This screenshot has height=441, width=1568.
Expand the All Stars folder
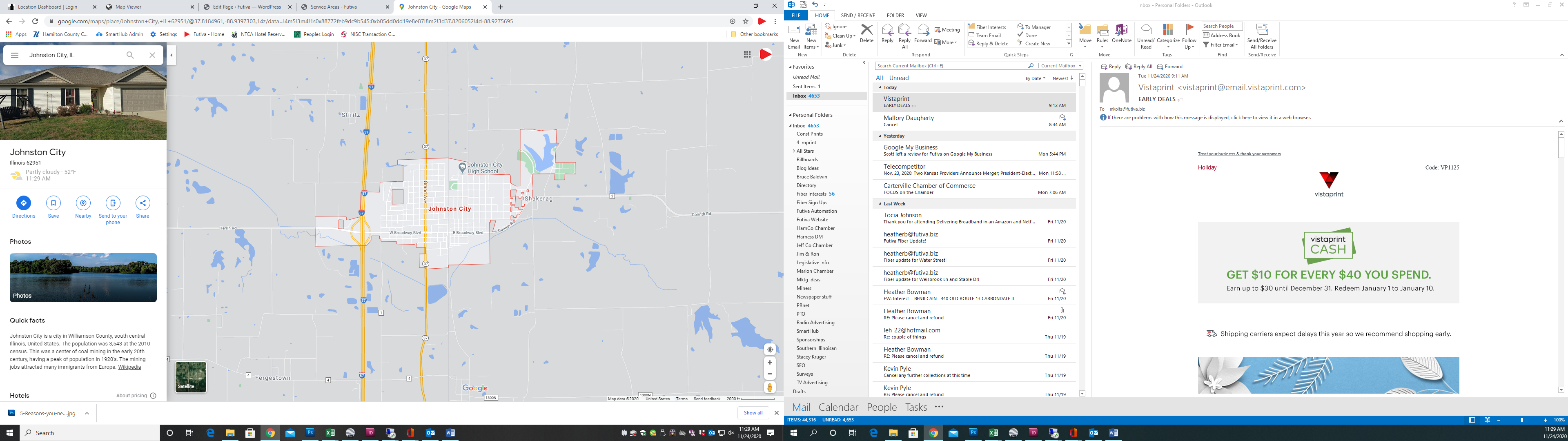click(x=794, y=151)
